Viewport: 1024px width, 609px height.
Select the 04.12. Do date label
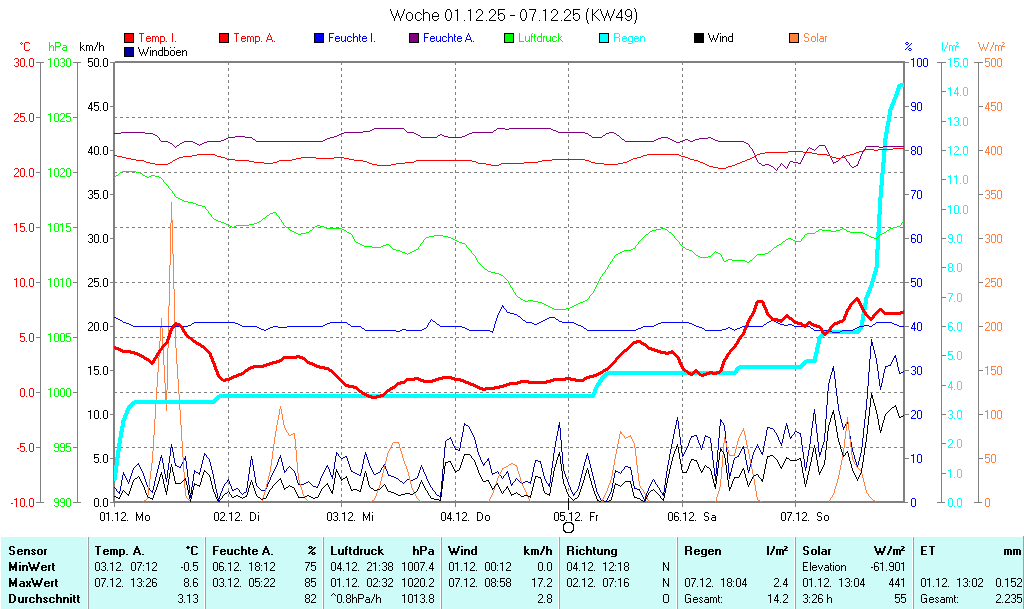click(466, 516)
